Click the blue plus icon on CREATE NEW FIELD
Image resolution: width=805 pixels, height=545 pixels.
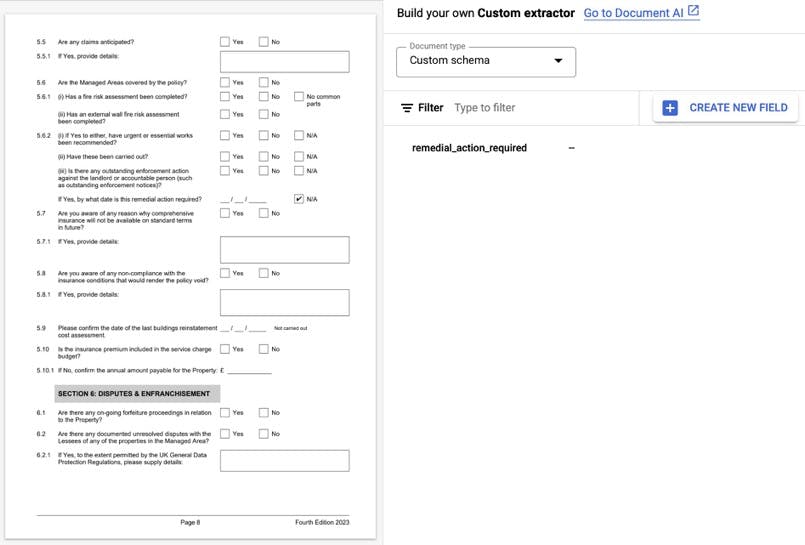click(x=670, y=108)
